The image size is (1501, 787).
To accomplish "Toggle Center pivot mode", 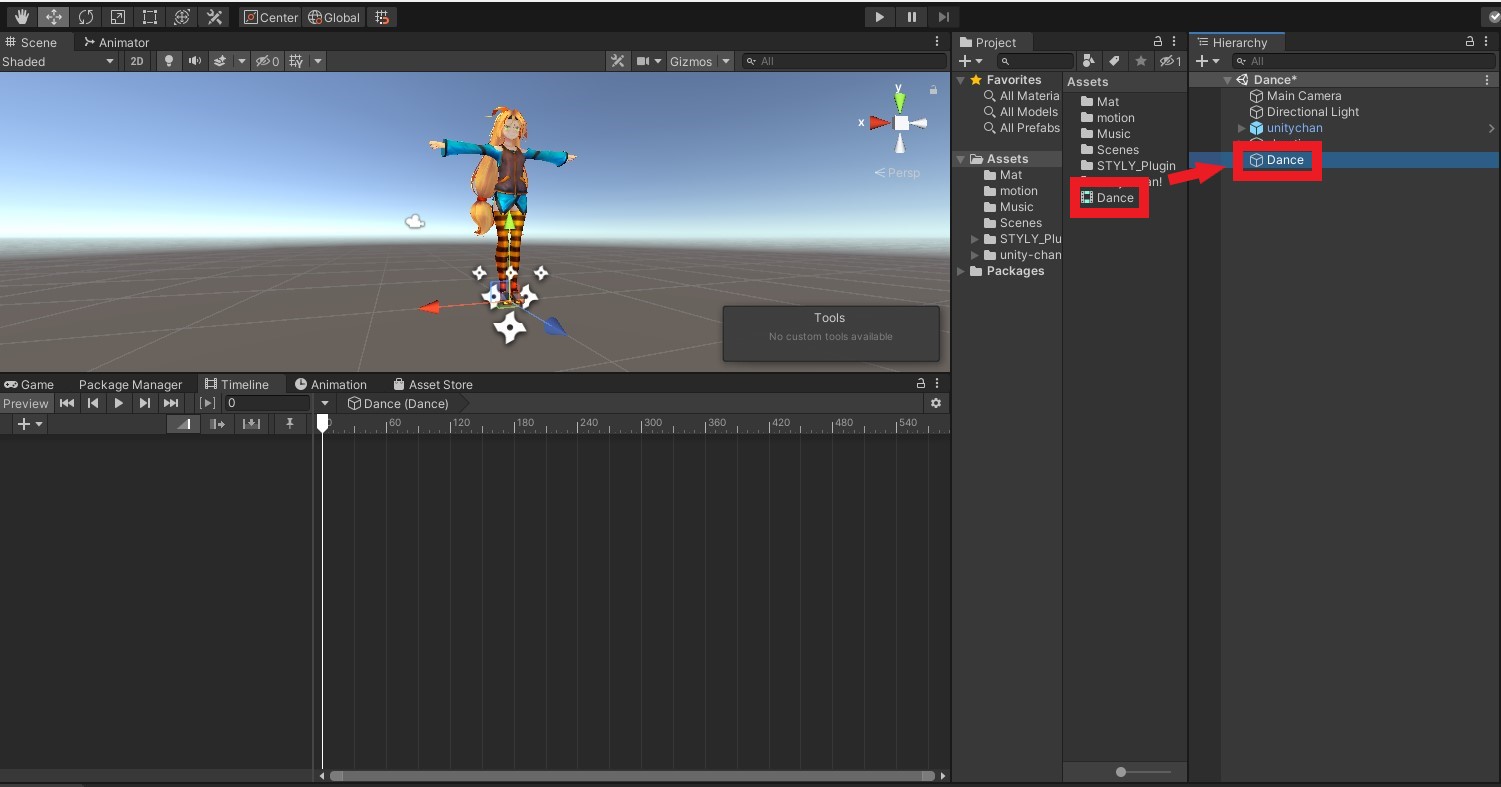I will pyautogui.click(x=271, y=17).
